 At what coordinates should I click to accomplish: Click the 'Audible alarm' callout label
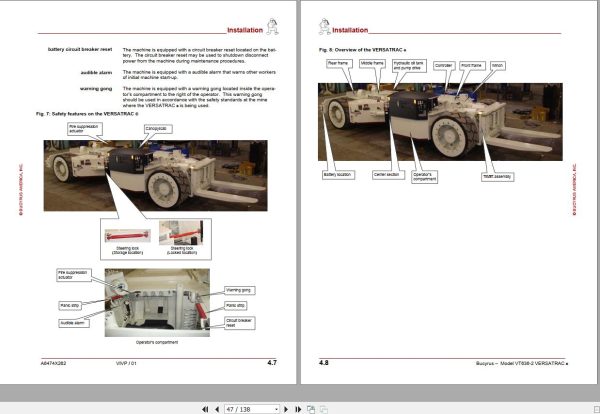coord(74,323)
